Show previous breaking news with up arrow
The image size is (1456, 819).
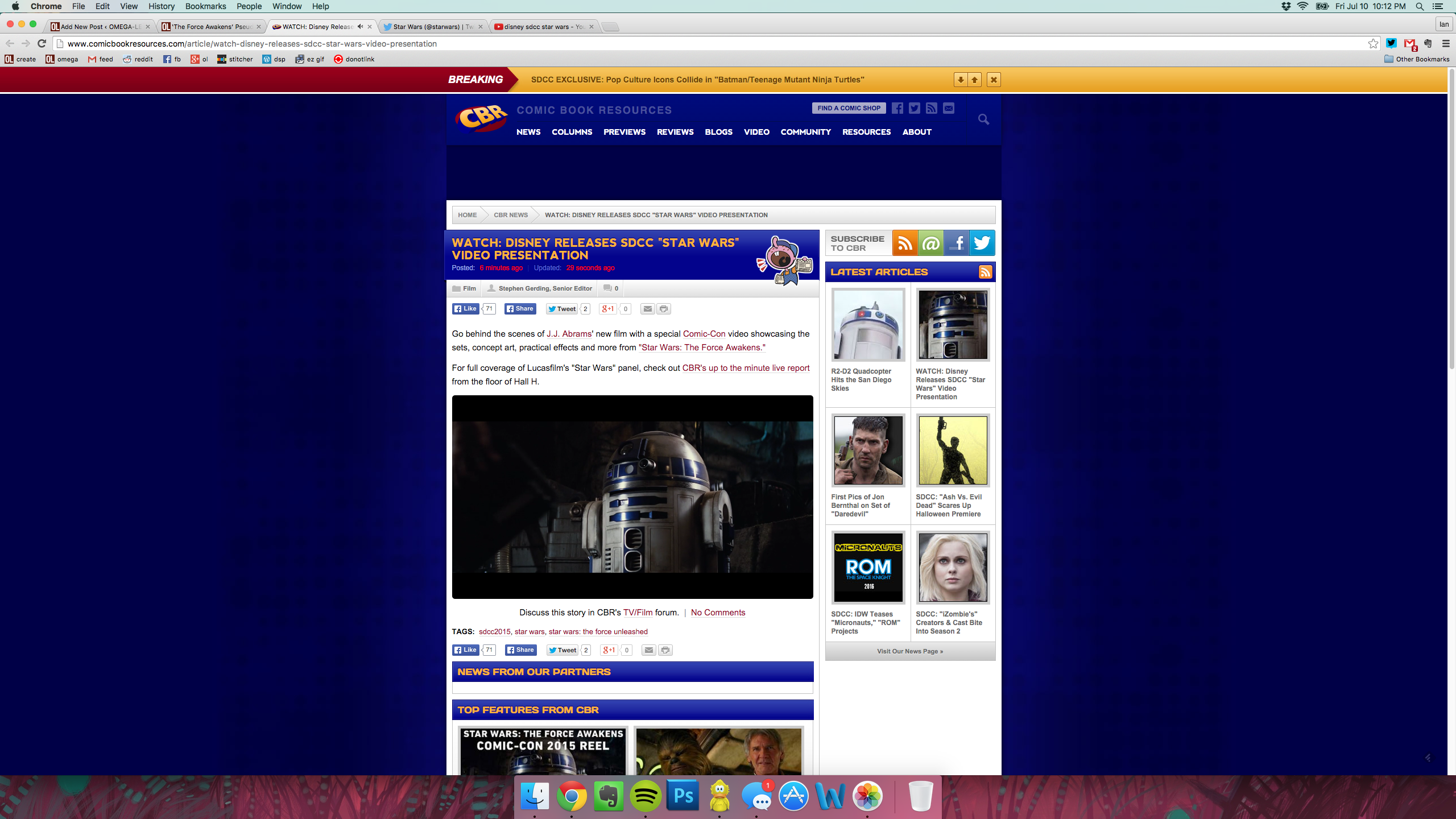(x=974, y=80)
